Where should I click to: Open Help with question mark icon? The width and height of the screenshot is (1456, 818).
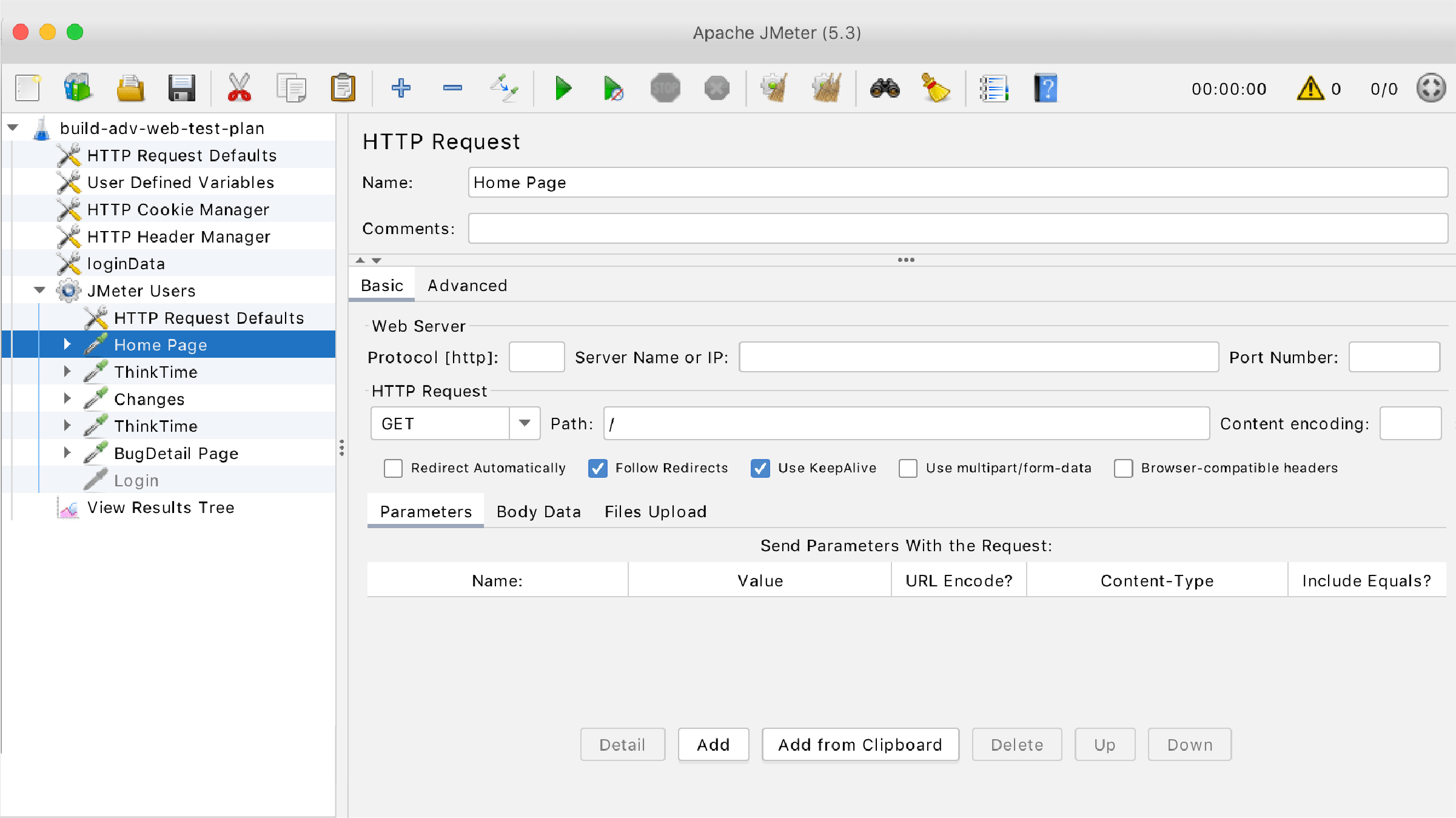[x=1045, y=89]
